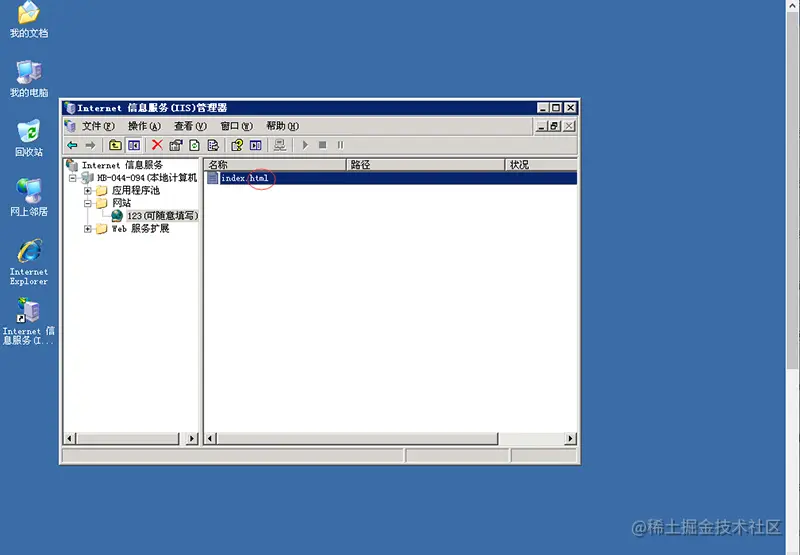Click the Start item play icon
The image size is (800, 555).
point(305,145)
